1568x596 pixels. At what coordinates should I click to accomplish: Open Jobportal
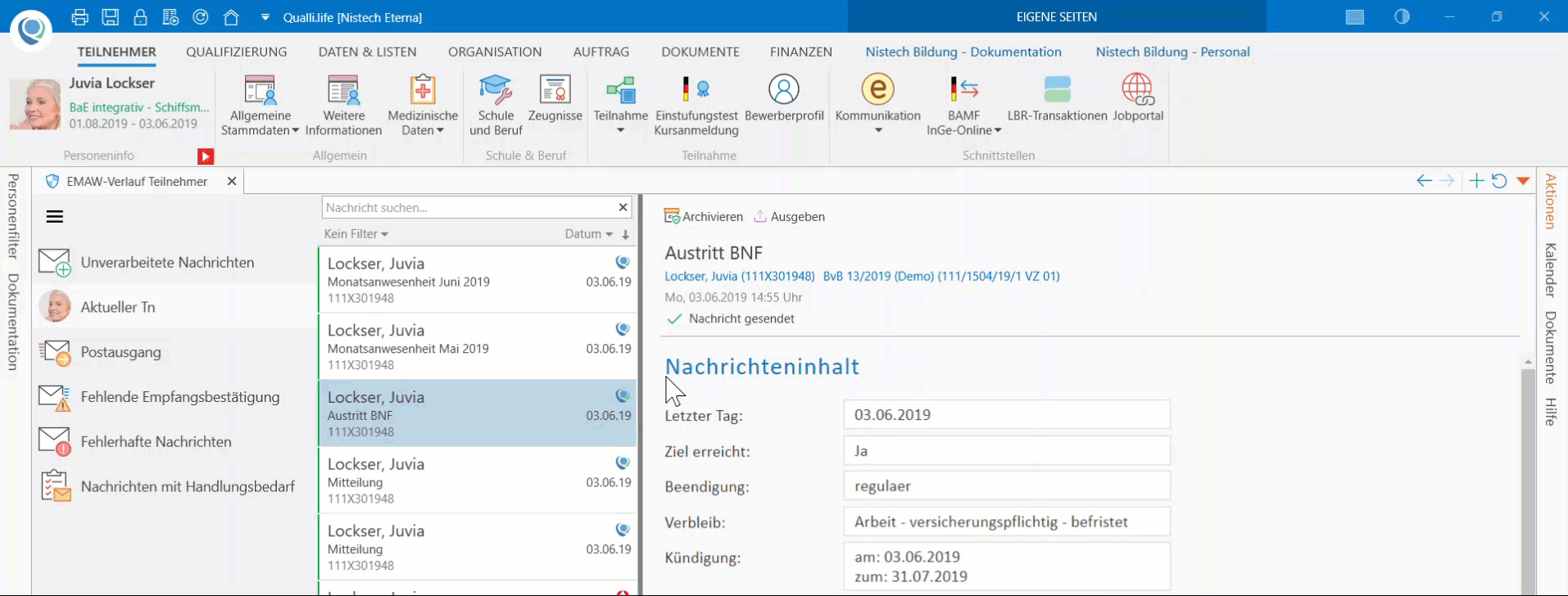(x=1137, y=98)
